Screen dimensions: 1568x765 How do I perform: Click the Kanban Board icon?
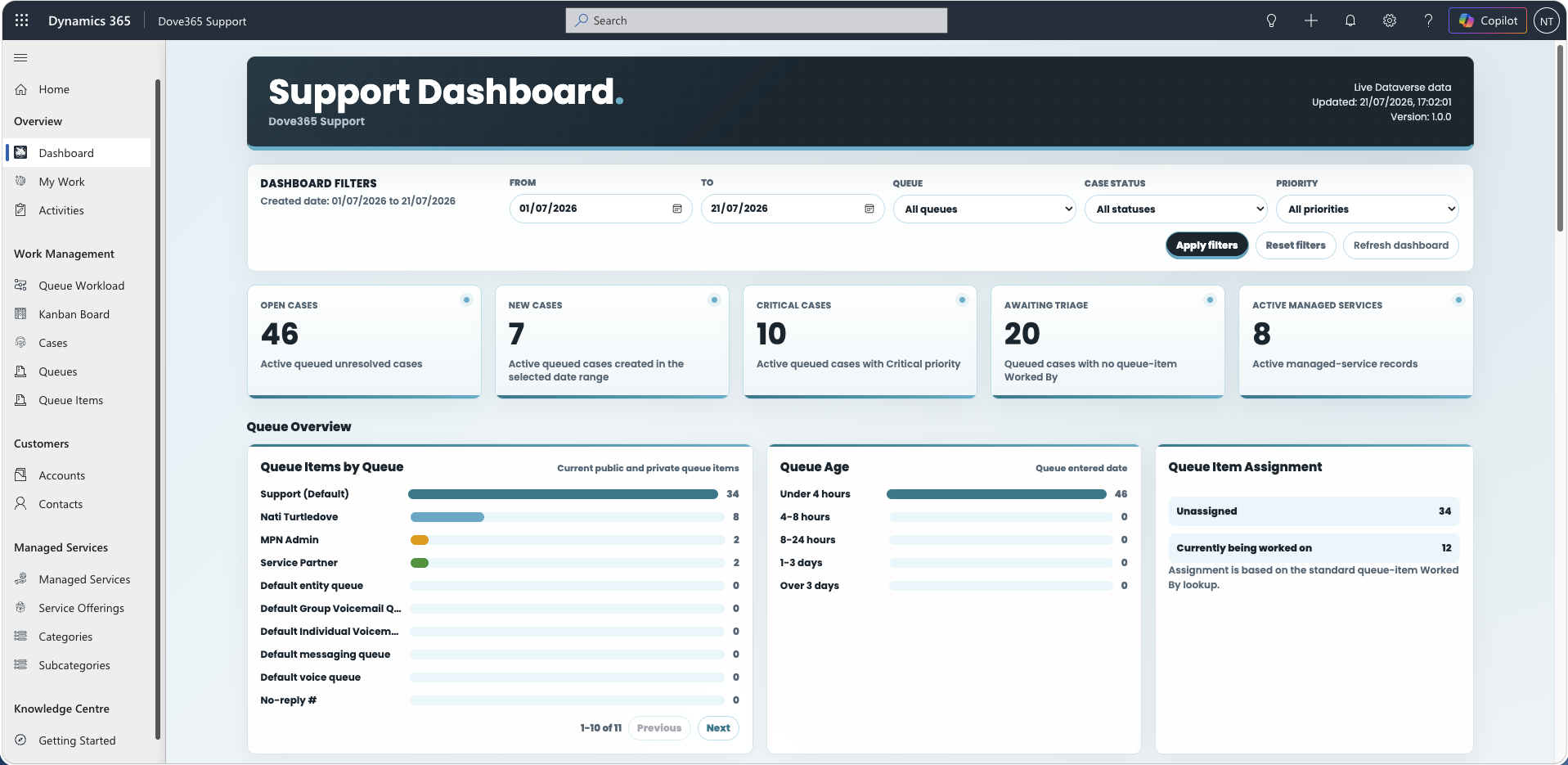pos(21,313)
